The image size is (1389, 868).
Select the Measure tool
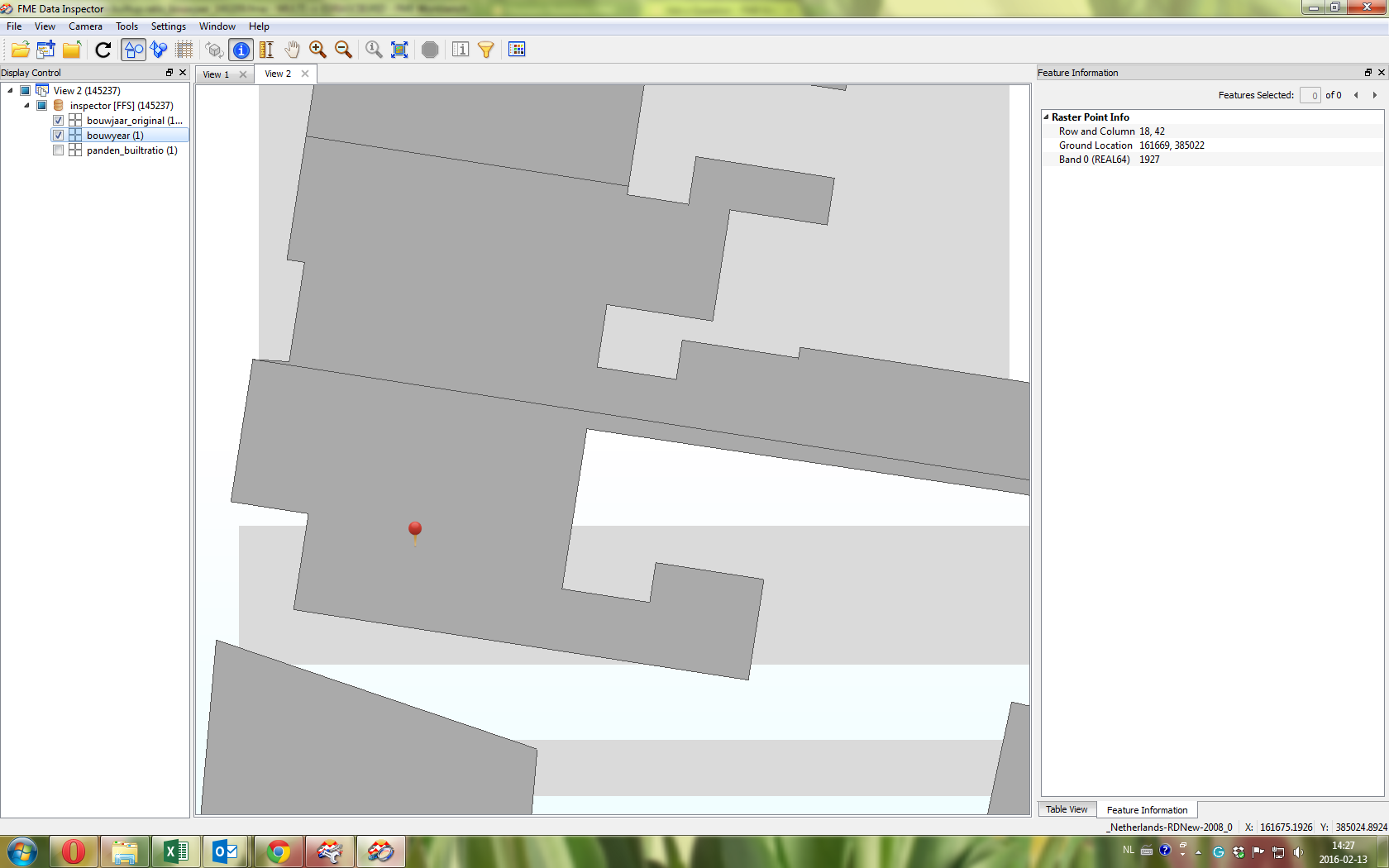[265, 50]
